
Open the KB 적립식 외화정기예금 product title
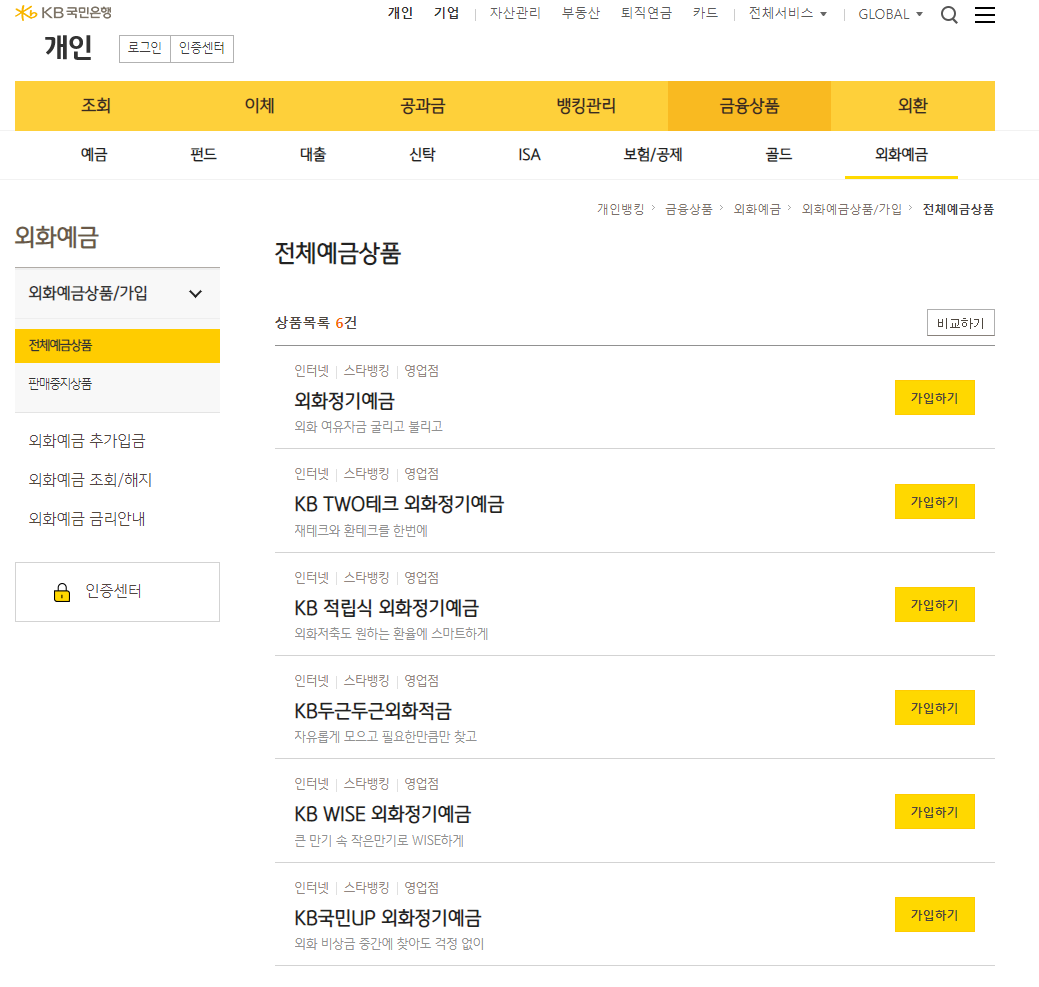386,607
